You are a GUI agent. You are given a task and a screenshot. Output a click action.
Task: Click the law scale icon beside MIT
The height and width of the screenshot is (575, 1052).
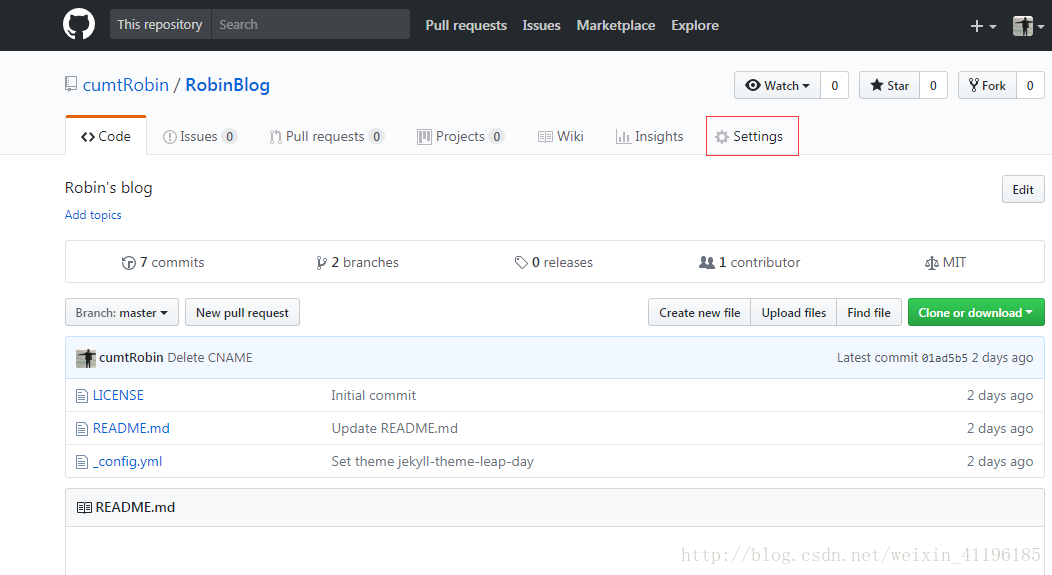[931, 263]
